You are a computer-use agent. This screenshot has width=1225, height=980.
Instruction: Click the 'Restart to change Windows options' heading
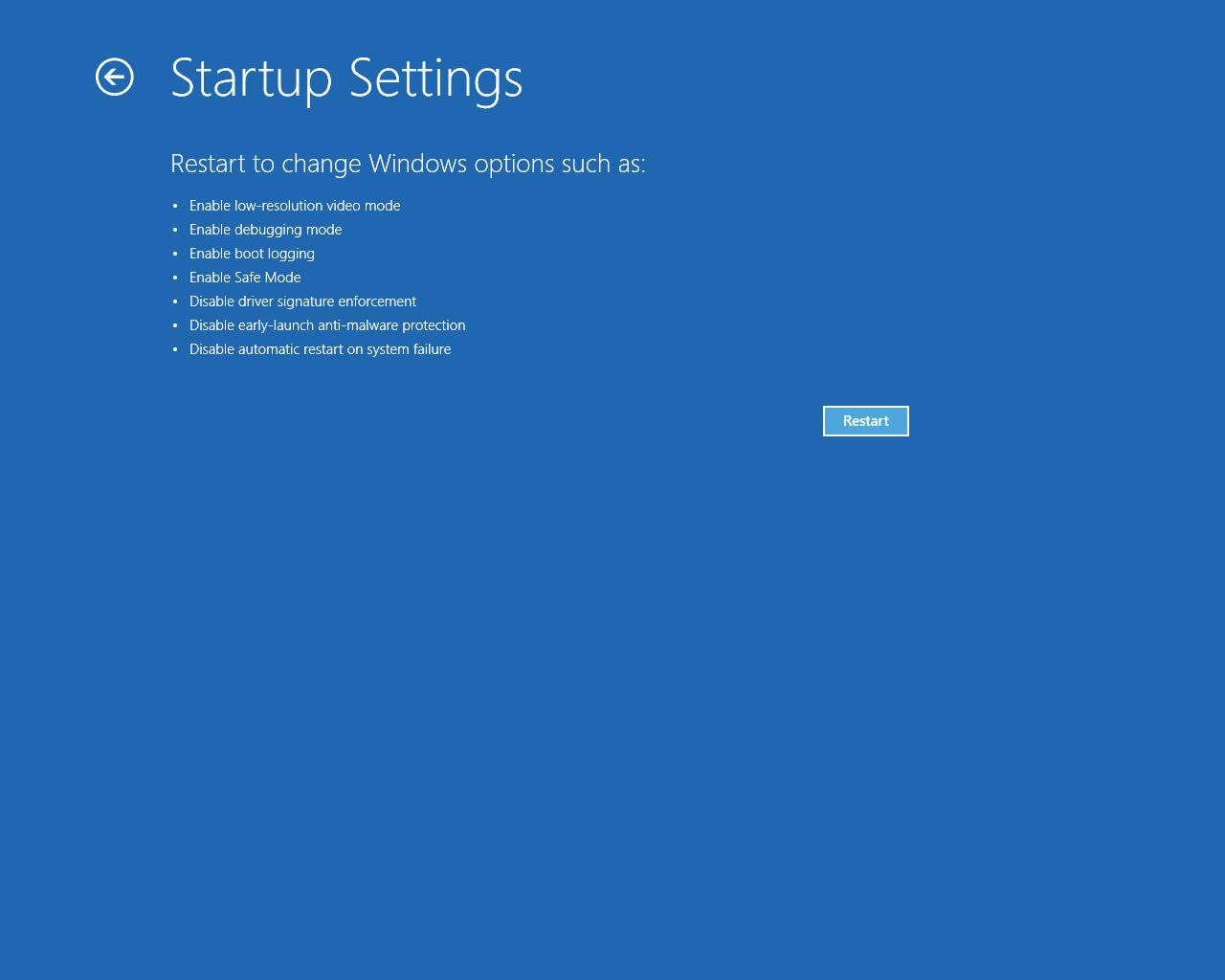(x=408, y=164)
